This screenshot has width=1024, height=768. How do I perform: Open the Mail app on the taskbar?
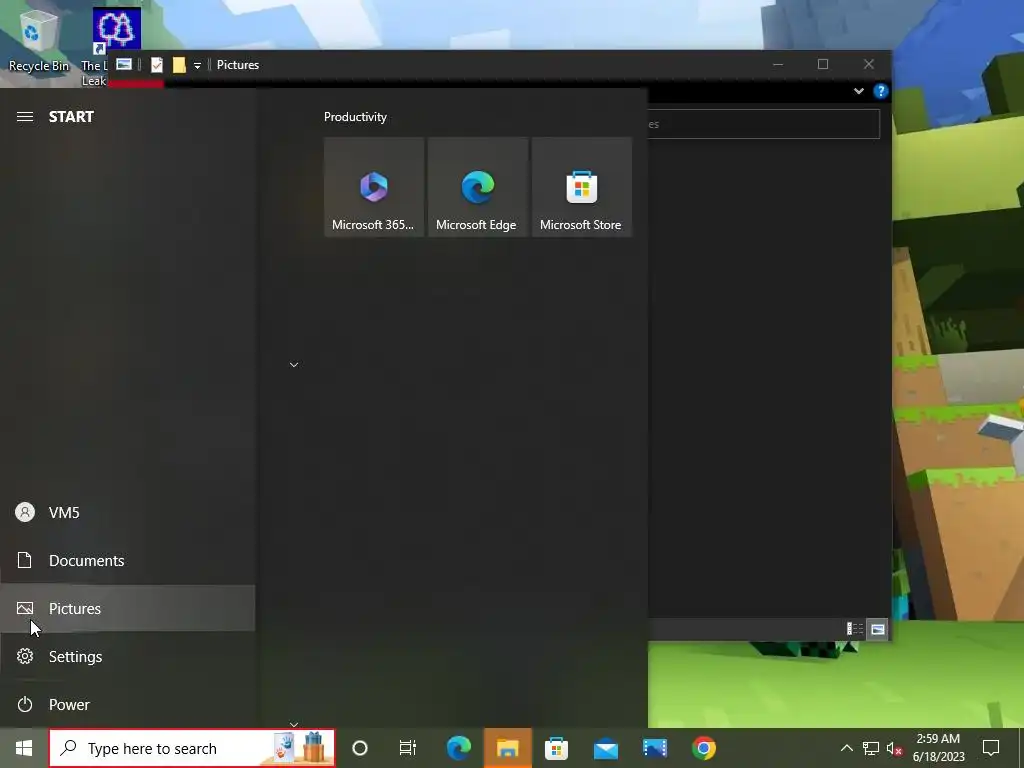click(x=605, y=748)
